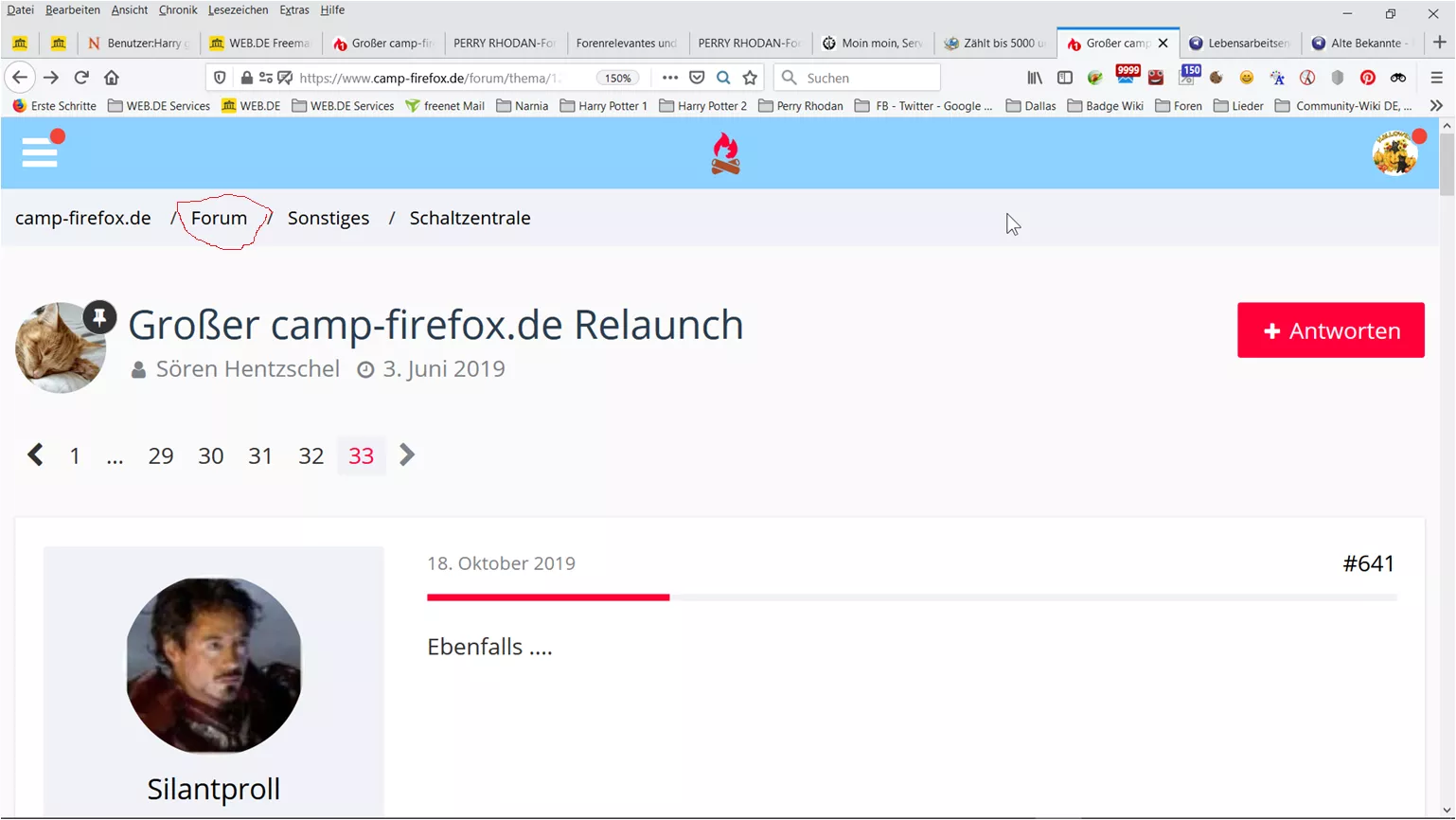Open the Lesezeichen menu
This screenshot has width=1456, height=820.
coord(238,10)
